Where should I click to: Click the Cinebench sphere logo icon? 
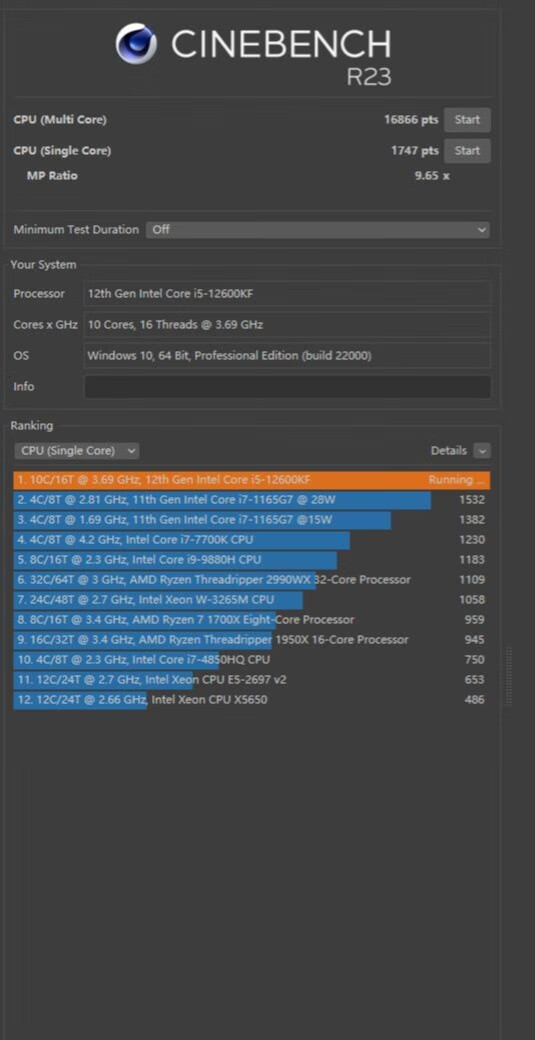136,44
